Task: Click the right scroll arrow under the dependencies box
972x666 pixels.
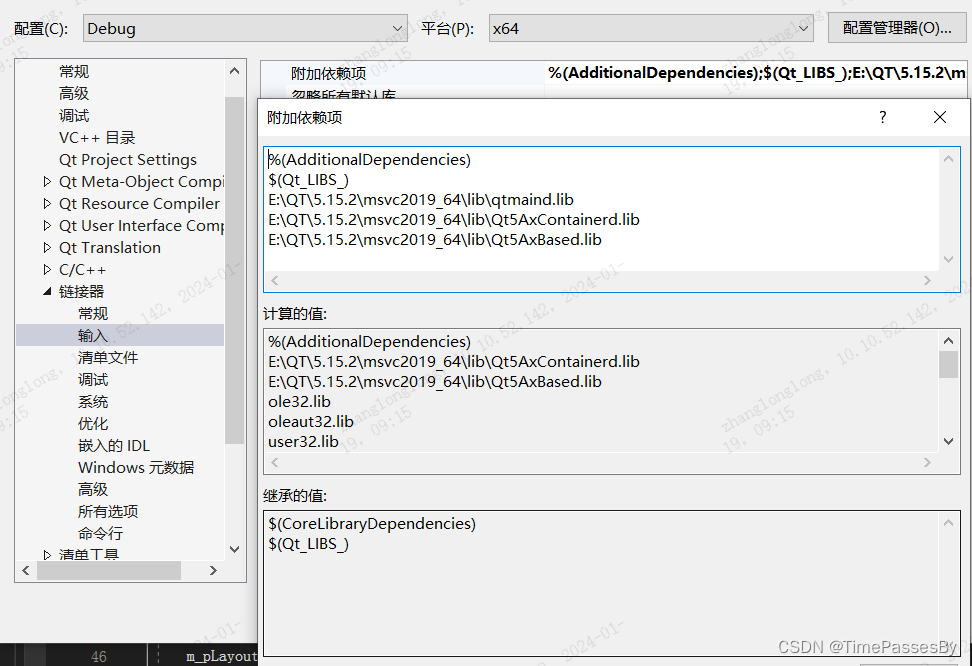Action: pyautogui.click(x=927, y=280)
